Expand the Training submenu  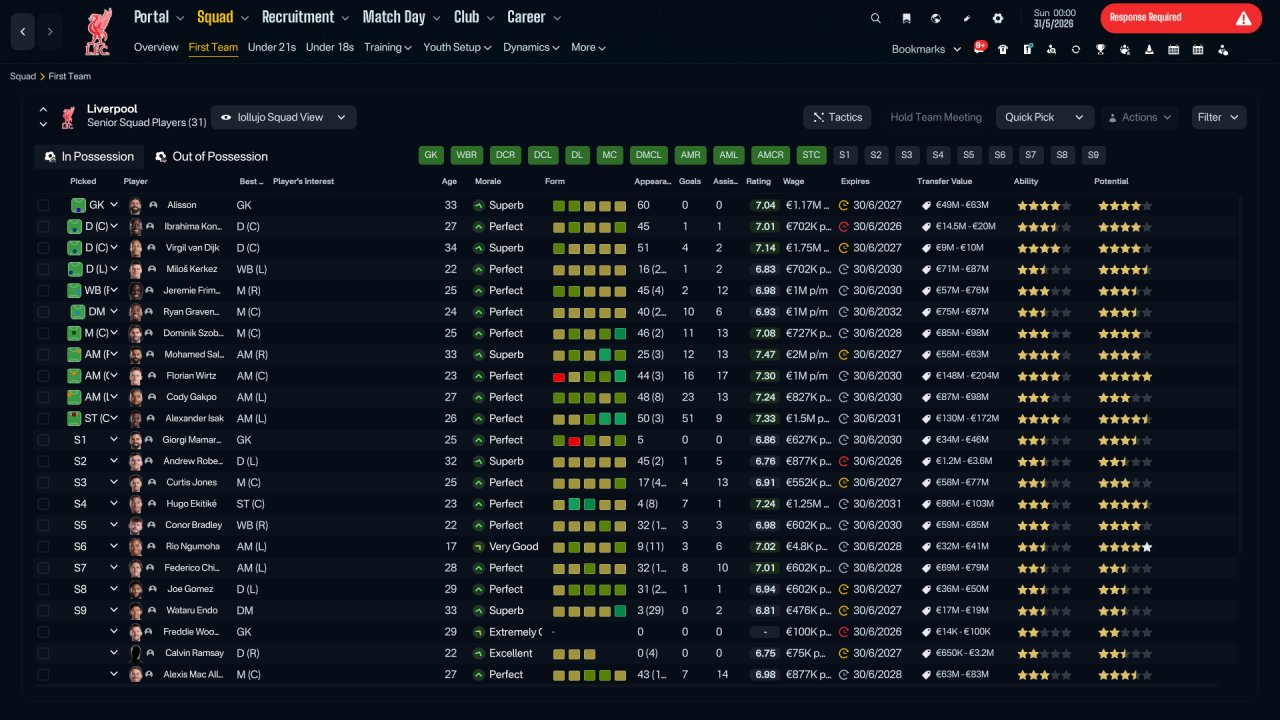(x=388, y=47)
